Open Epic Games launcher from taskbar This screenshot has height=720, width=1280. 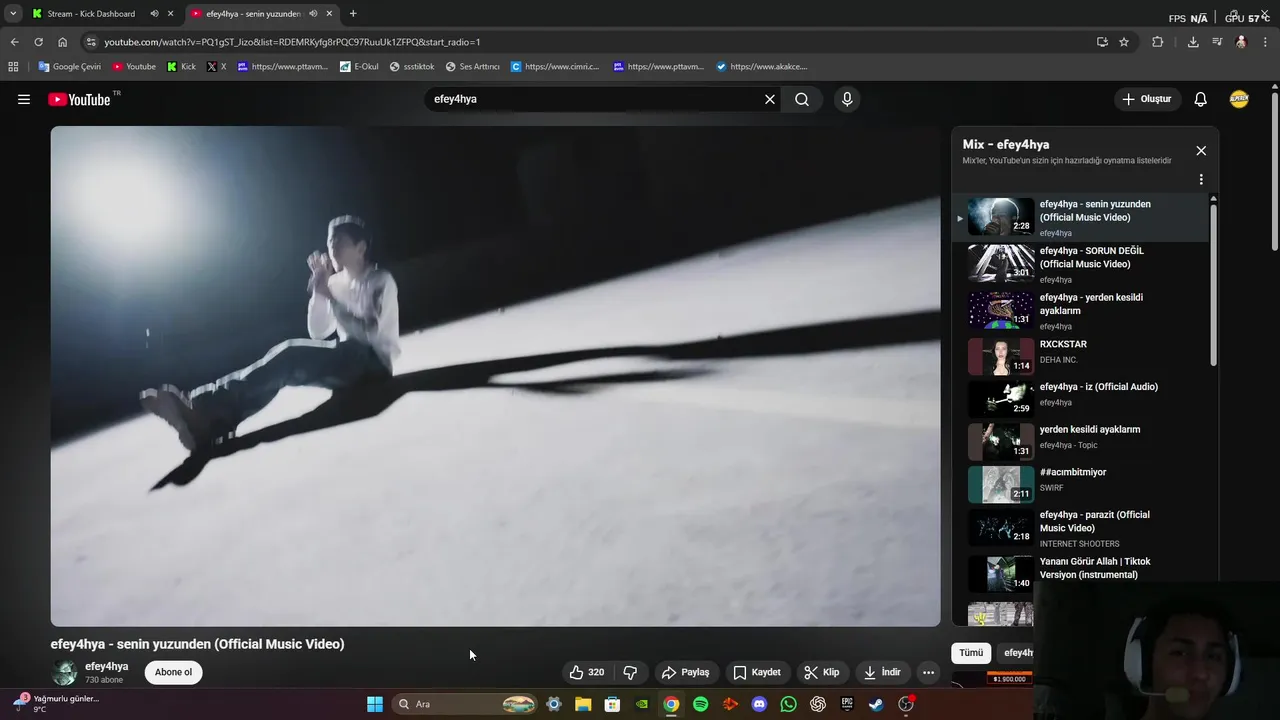847,704
